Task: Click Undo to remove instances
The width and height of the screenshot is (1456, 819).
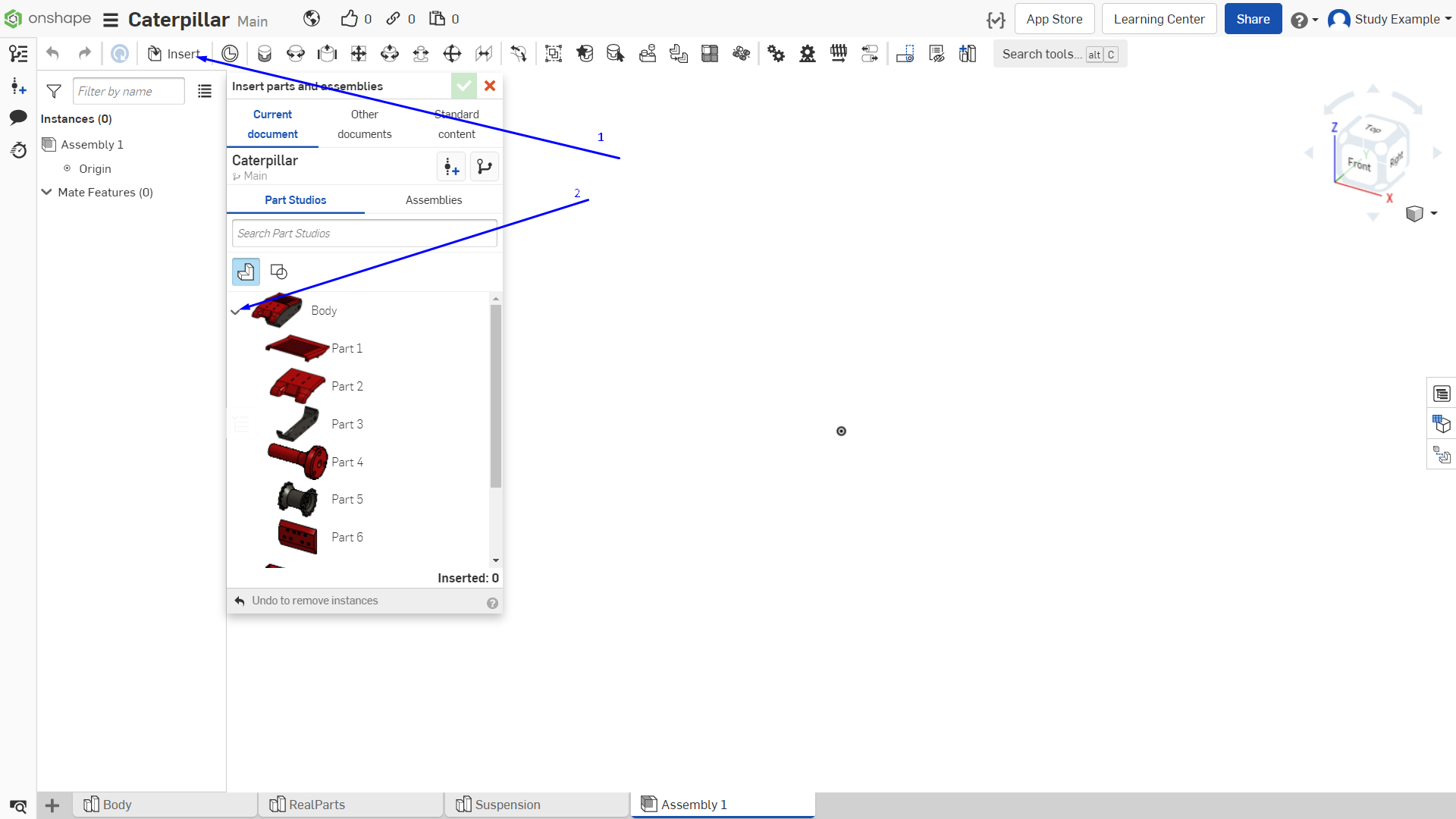Action: [x=306, y=601]
